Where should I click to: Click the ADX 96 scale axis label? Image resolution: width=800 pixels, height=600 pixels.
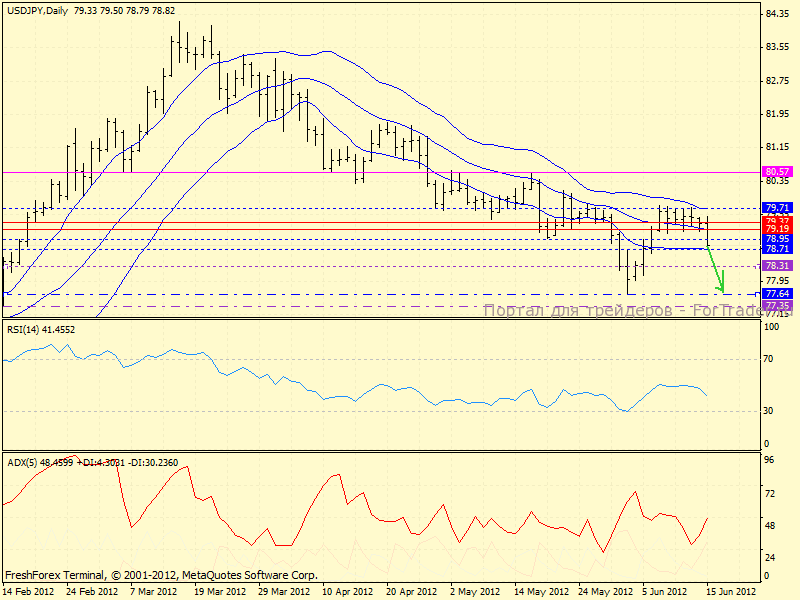[x=770, y=461]
